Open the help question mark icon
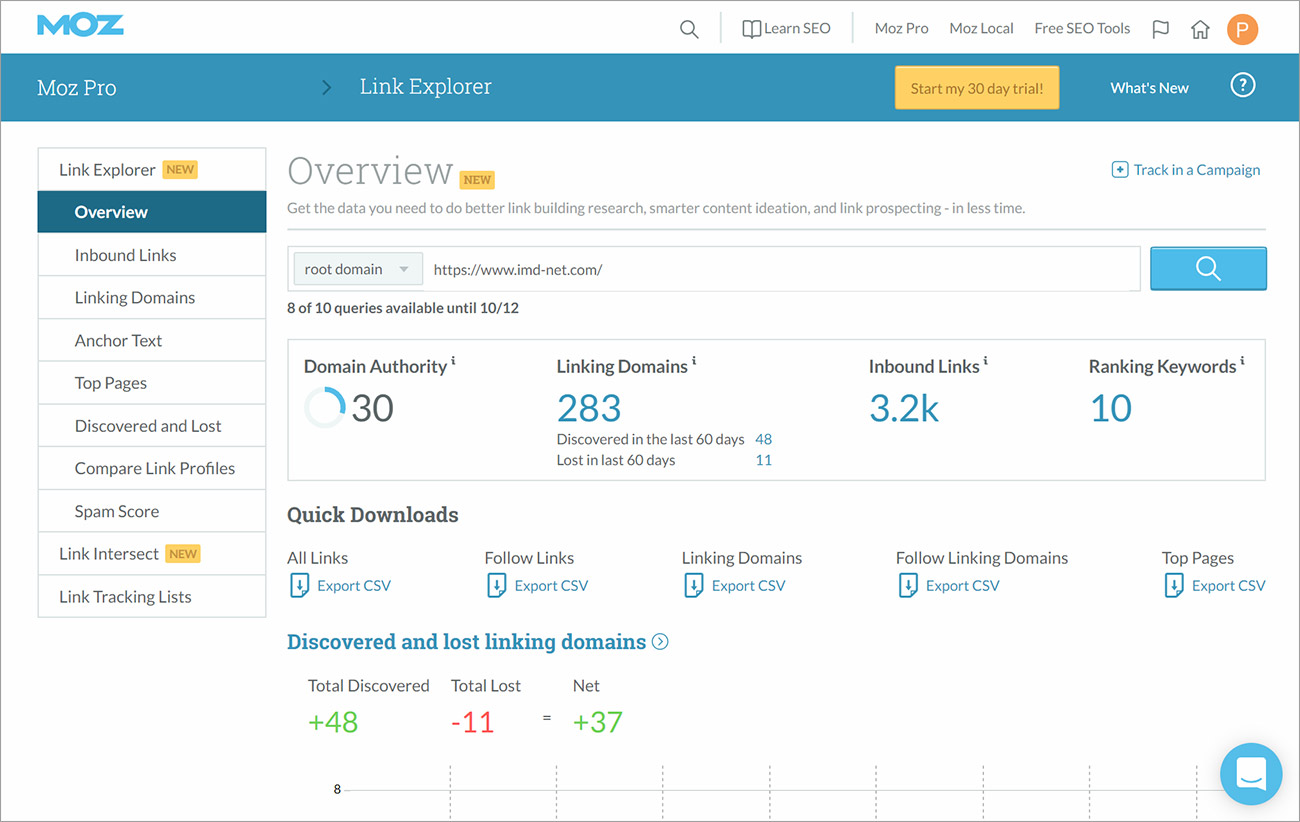 pos(1242,86)
